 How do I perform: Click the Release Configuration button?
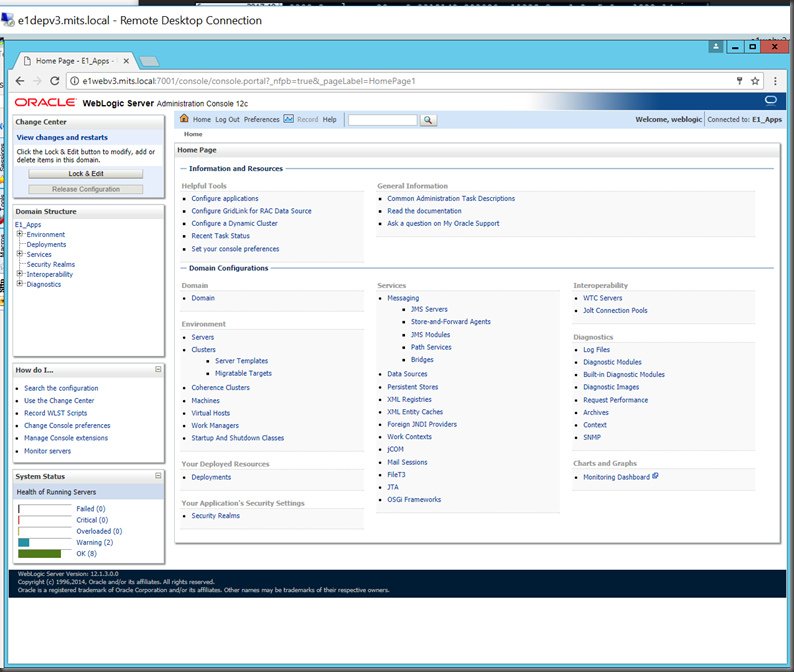coord(86,189)
